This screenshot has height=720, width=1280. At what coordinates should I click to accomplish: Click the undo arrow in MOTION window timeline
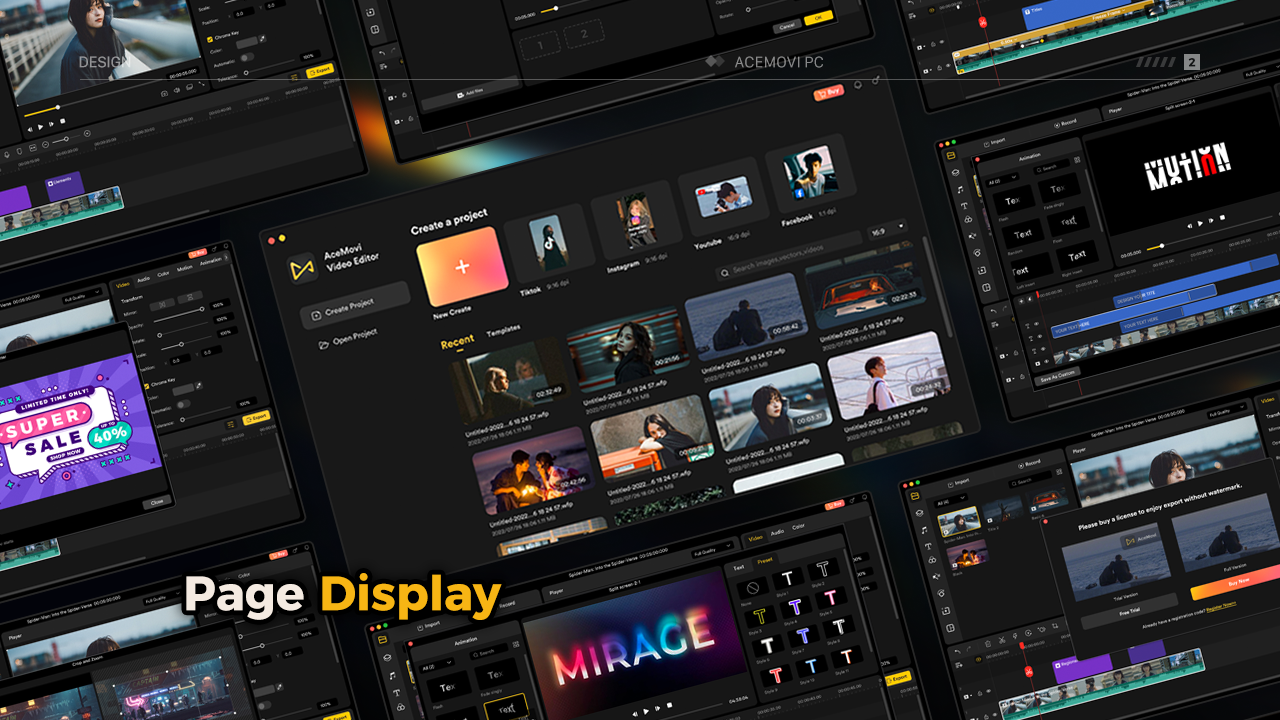993,311
